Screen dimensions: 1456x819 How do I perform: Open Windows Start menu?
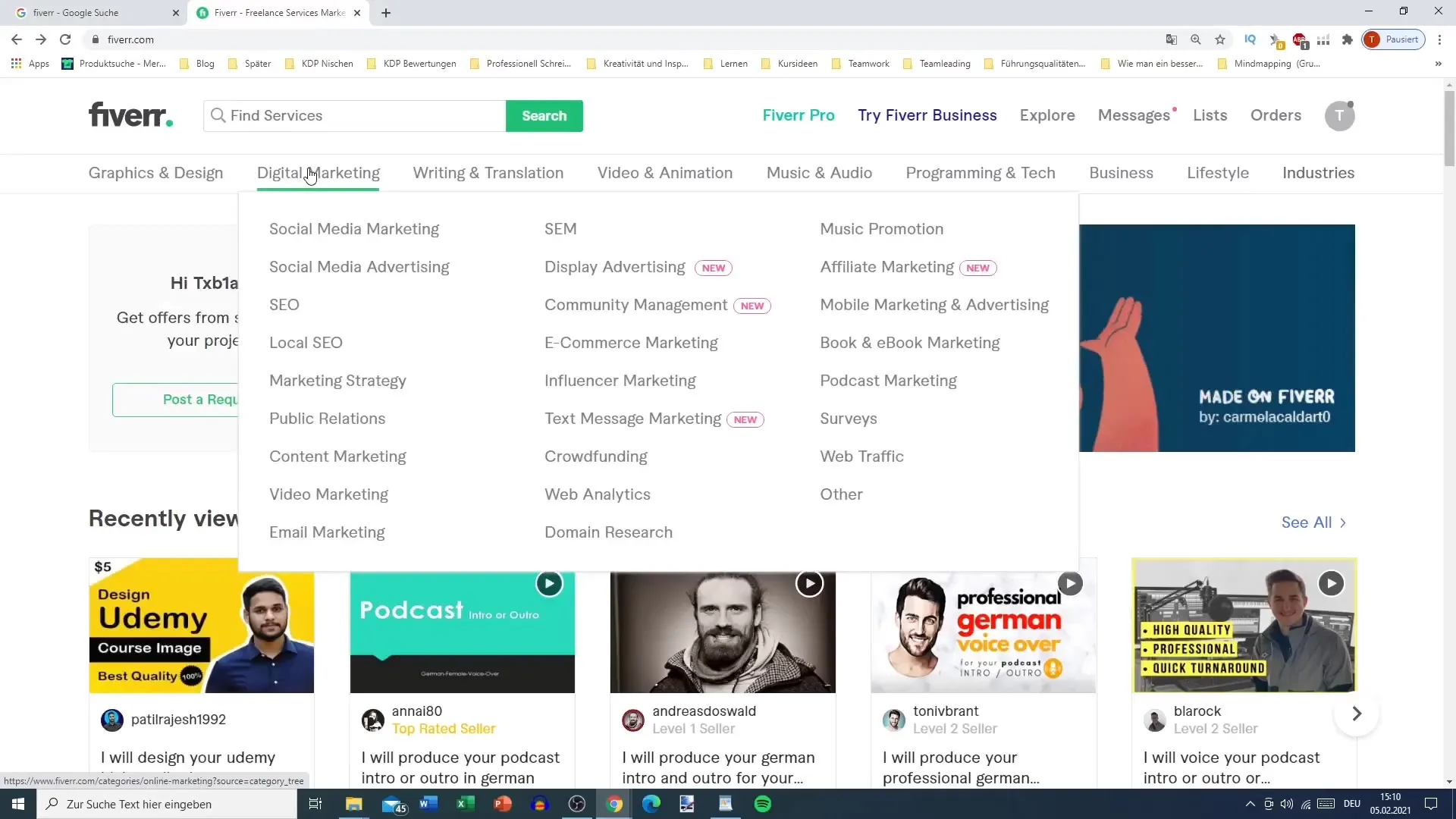[x=18, y=804]
